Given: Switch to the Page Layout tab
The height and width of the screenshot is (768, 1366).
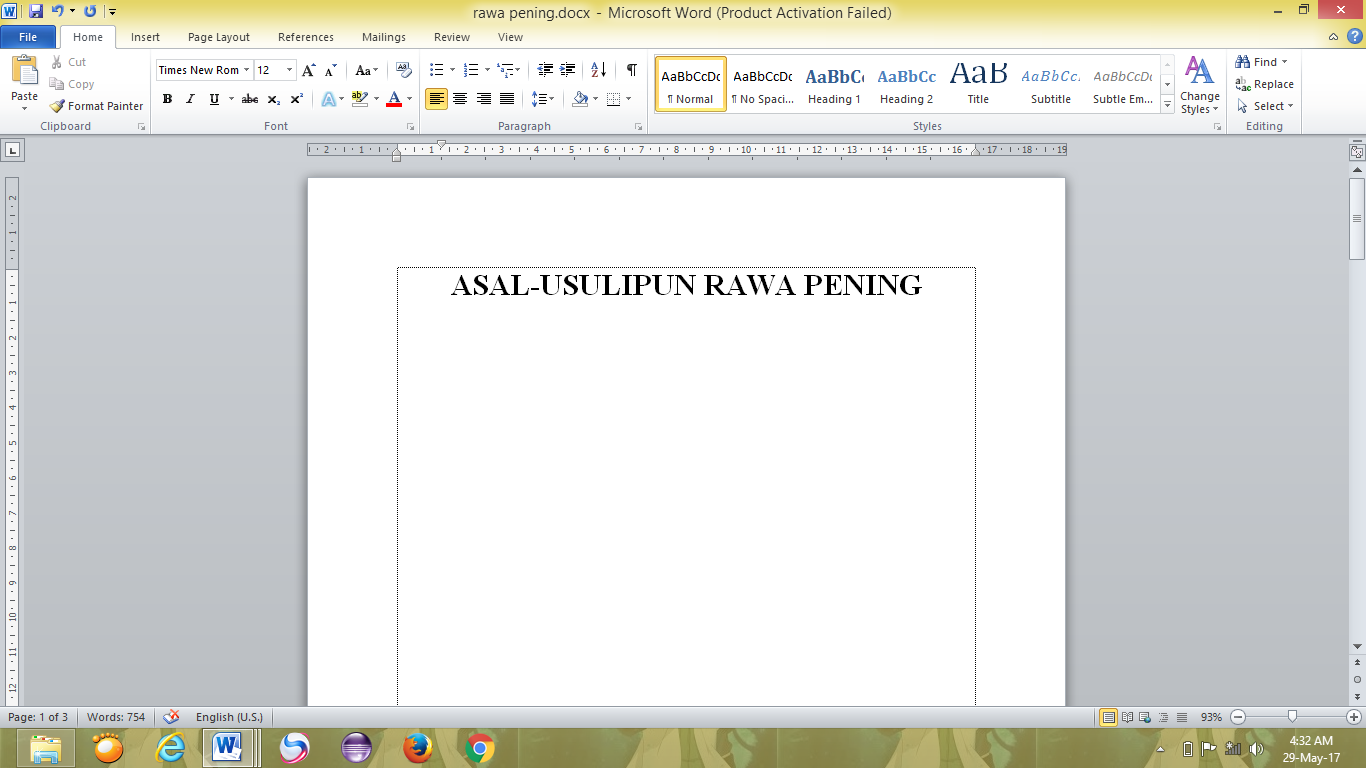Looking at the screenshot, I should [x=218, y=37].
